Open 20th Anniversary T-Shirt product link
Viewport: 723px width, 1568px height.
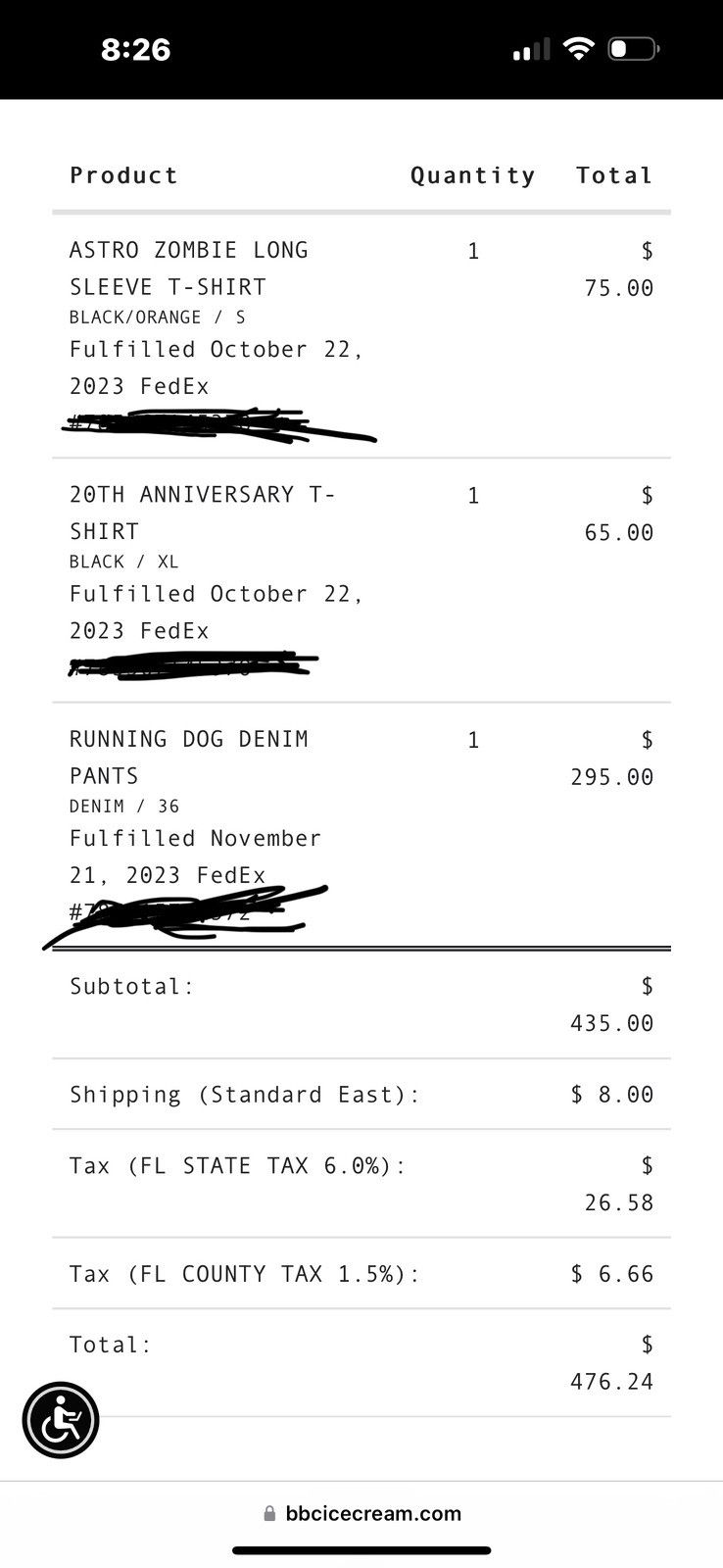(x=202, y=513)
